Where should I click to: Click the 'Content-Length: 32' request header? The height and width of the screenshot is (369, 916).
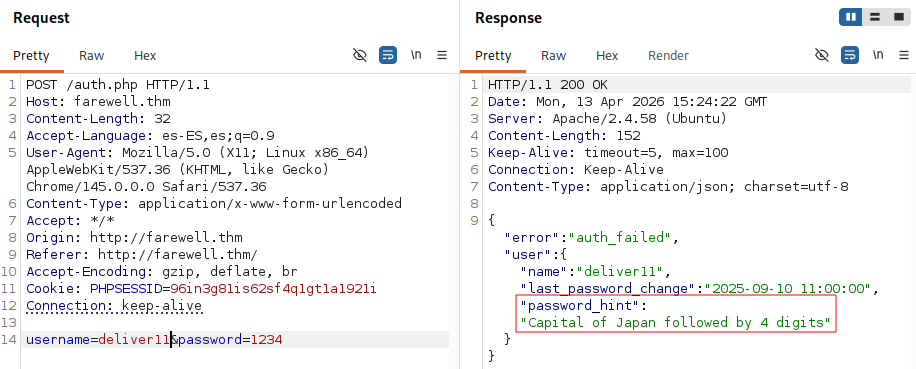tap(98, 119)
